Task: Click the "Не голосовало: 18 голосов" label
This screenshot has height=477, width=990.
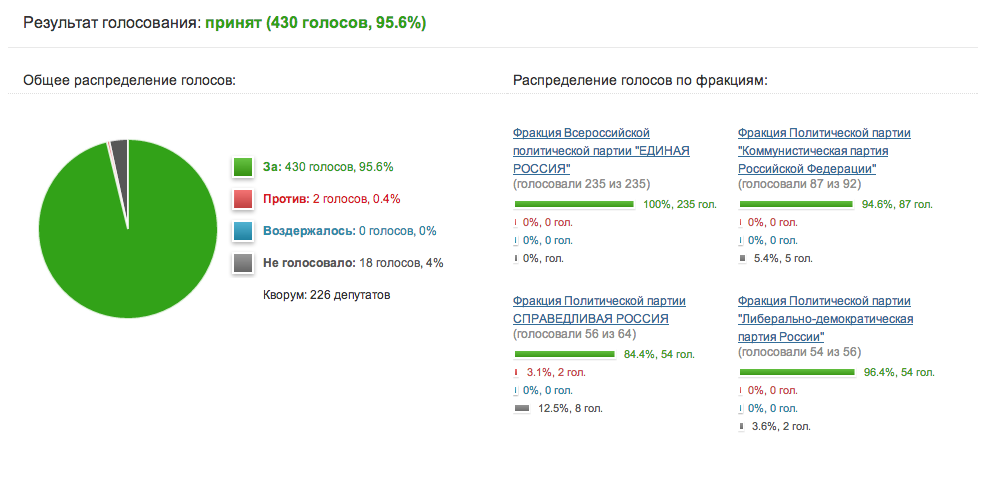Action: tap(353, 263)
